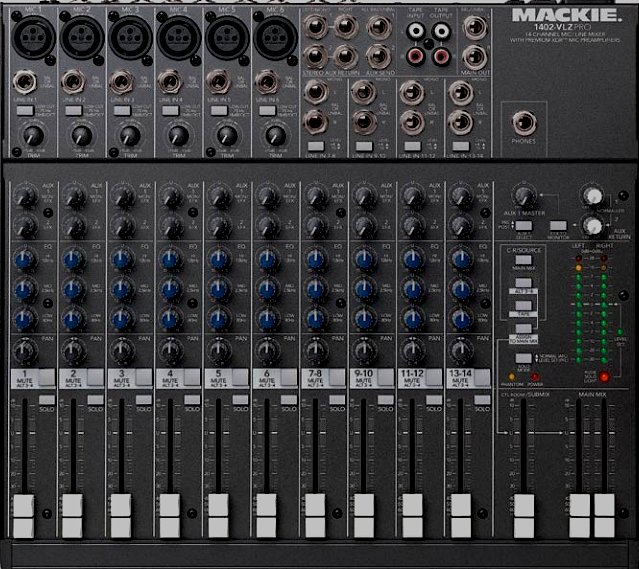This screenshot has width=639, height=569.
Task: Click the channel 5 fader cap
Action: point(218,516)
